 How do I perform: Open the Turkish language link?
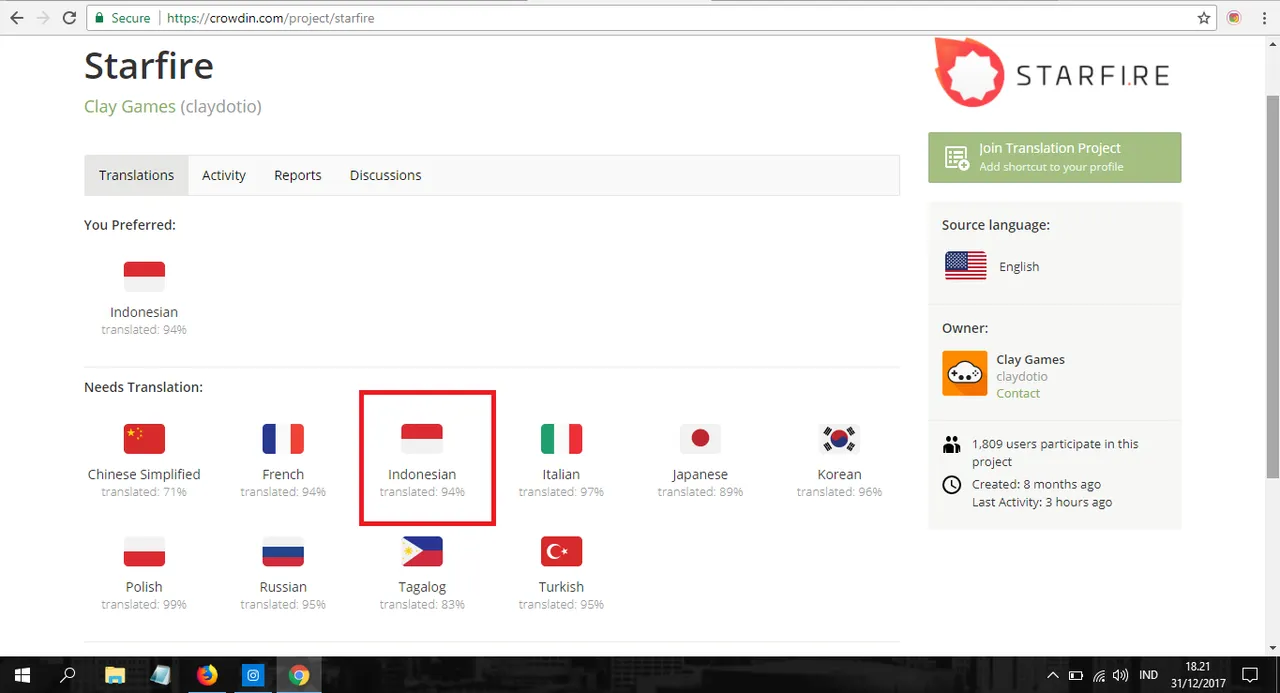click(x=561, y=587)
